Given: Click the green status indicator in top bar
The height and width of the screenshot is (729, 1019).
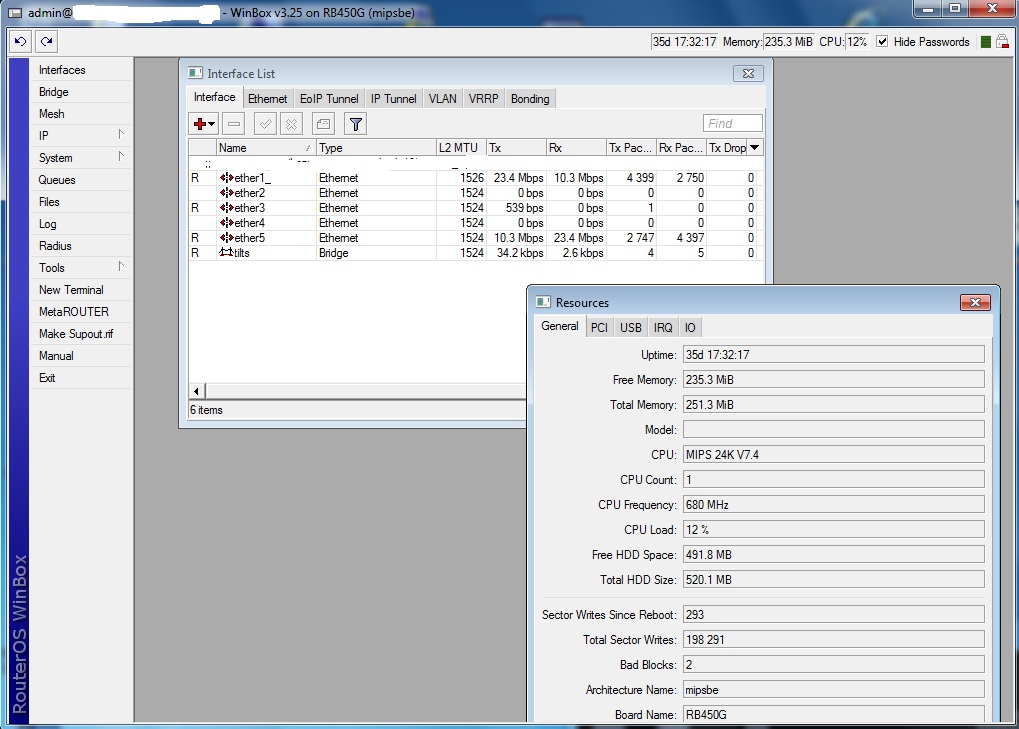Looking at the screenshot, I should tap(985, 42).
